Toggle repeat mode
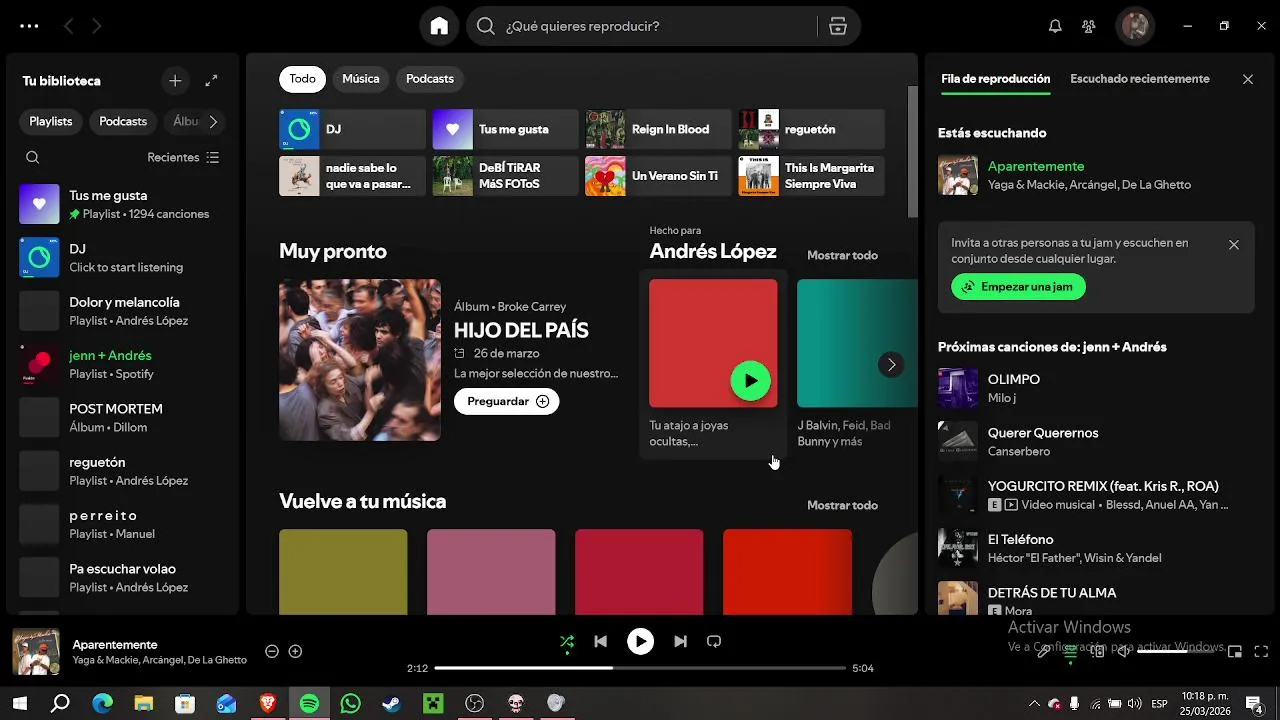The width and height of the screenshot is (1280, 720). click(714, 642)
